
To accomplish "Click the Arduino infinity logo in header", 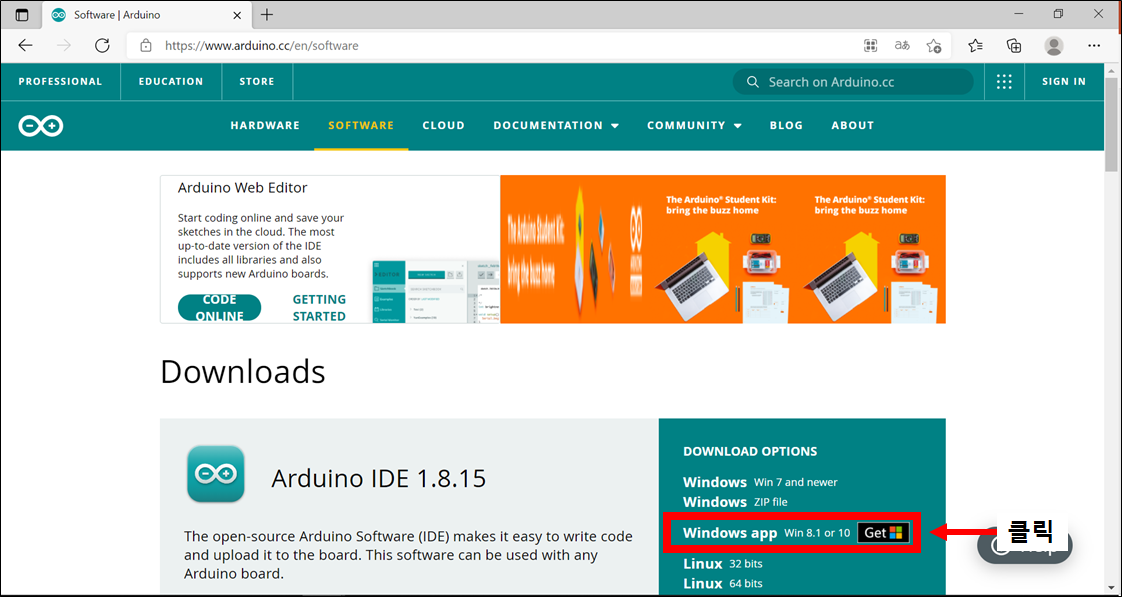I will tap(41, 126).
